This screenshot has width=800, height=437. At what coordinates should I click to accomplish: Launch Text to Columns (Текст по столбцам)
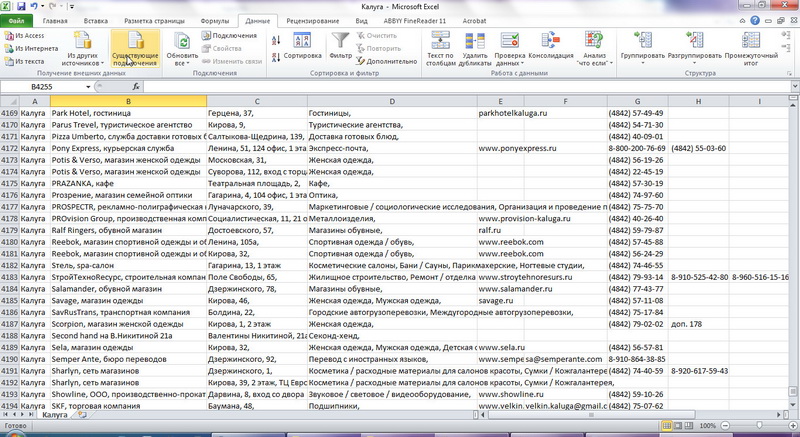tap(440, 48)
